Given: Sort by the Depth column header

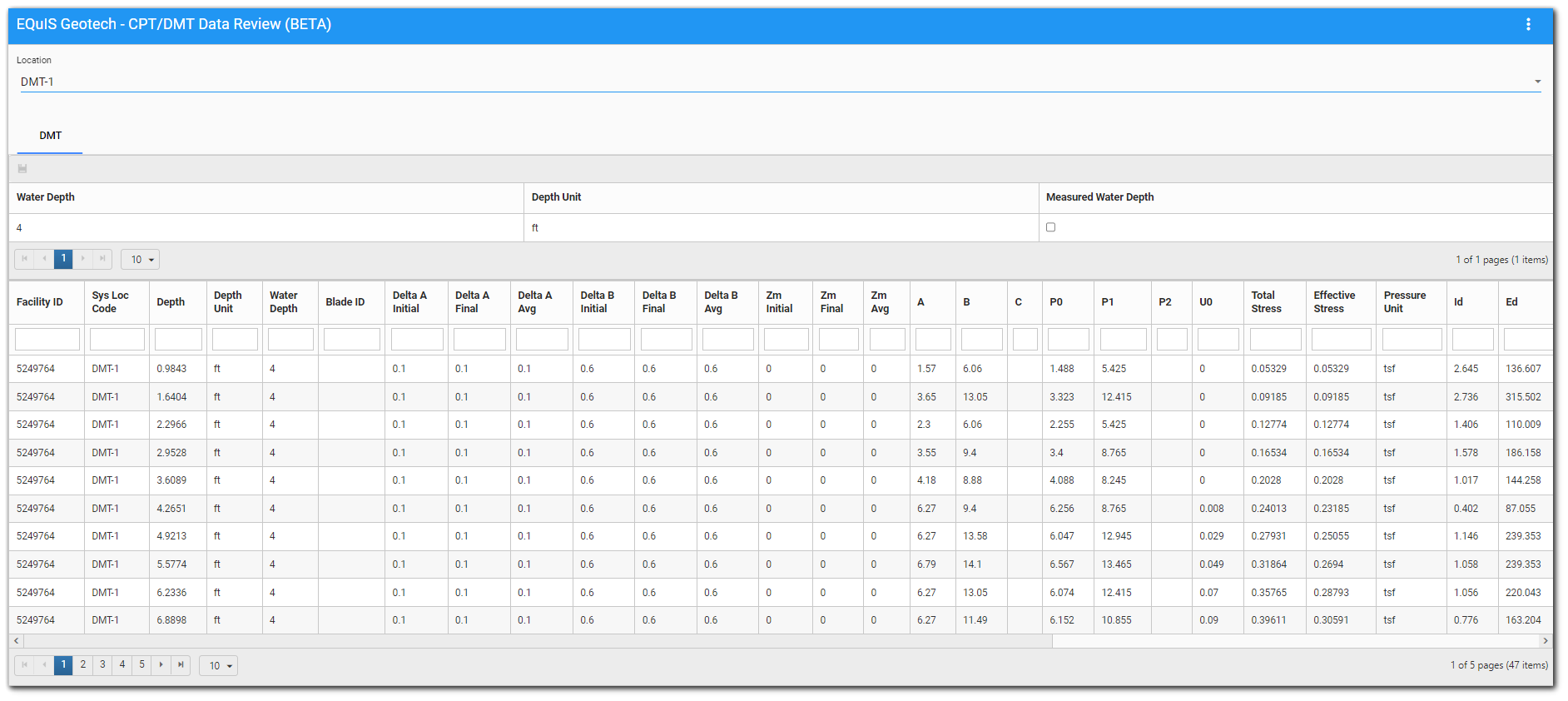Looking at the screenshot, I should point(171,302).
